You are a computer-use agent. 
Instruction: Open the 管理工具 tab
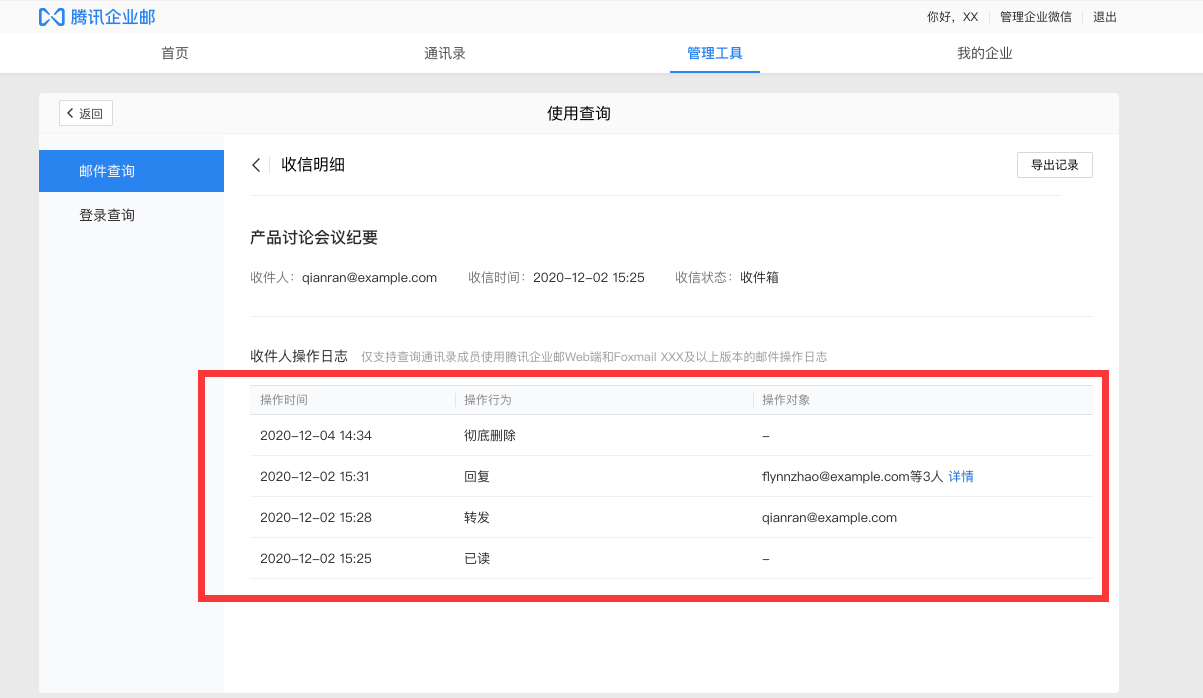point(714,52)
